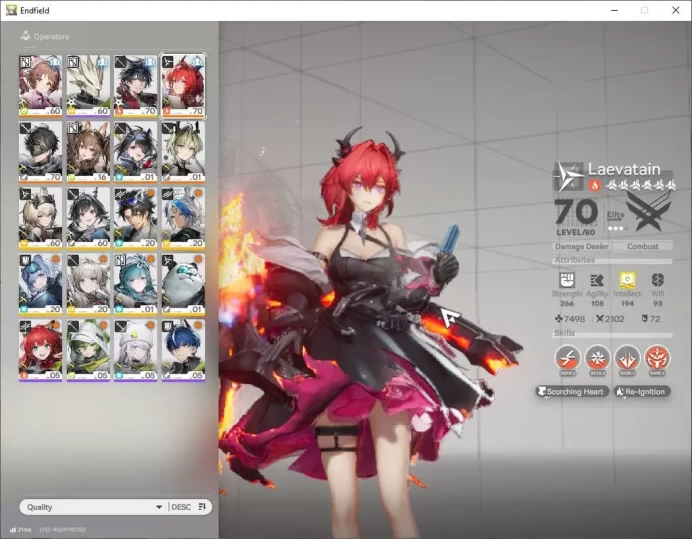
Task: Click the Agility attribute icon
Action: point(597,280)
